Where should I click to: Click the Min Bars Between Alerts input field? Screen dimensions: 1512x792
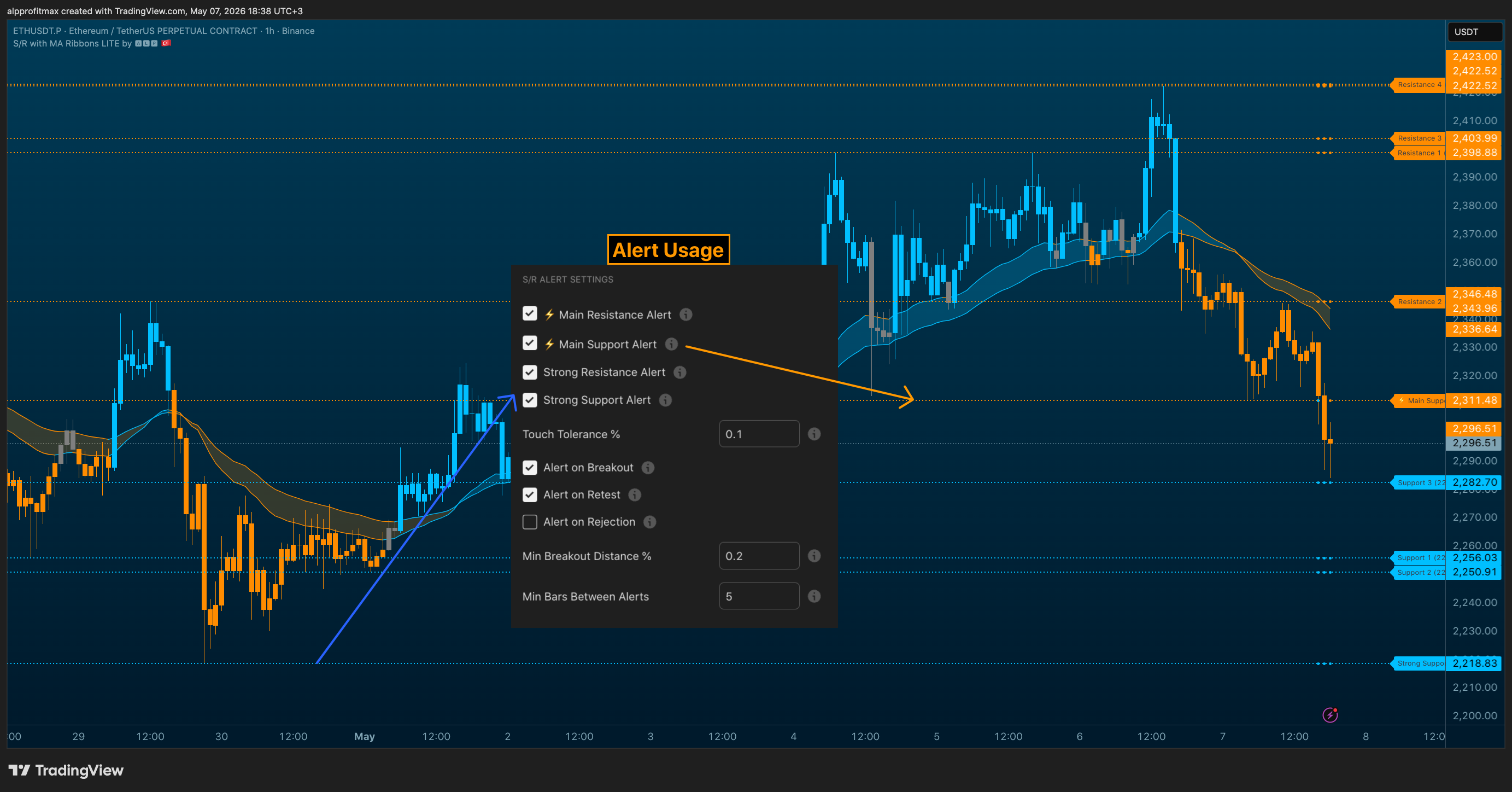pos(759,596)
